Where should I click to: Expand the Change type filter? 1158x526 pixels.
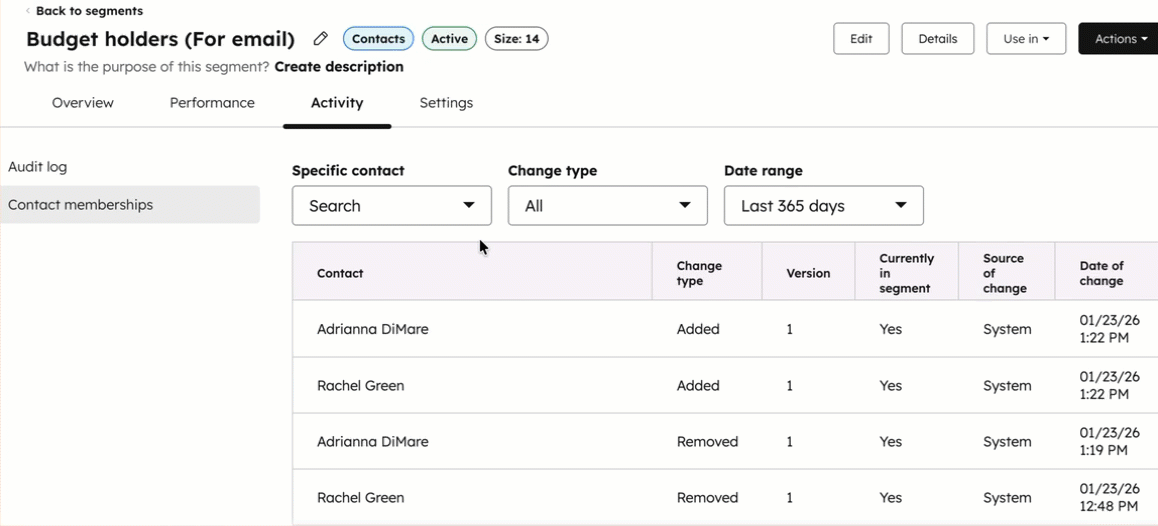coord(607,206)
